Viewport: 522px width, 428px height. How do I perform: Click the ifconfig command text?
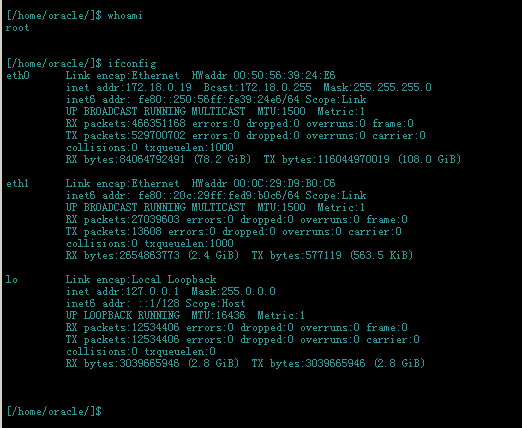point(132,64)
